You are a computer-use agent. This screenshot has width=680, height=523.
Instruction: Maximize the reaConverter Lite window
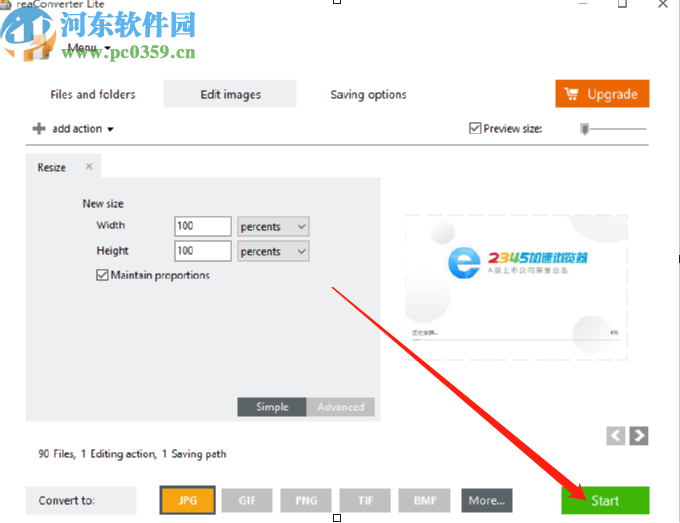(x=622, y=4)
